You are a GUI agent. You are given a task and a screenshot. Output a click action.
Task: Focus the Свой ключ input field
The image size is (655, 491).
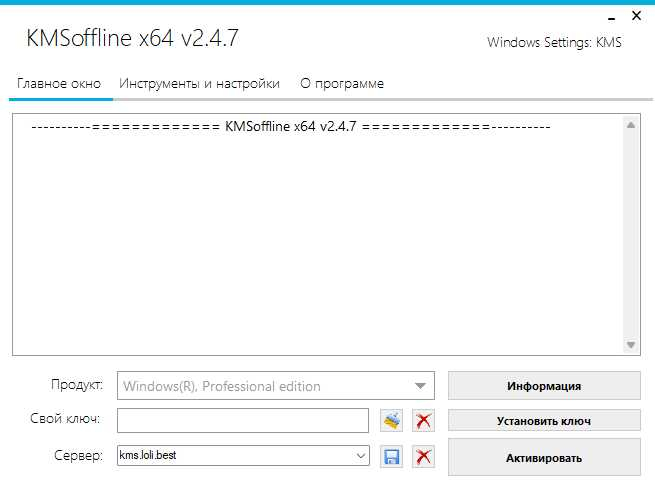pyautogui.click(x=243, y=420)
